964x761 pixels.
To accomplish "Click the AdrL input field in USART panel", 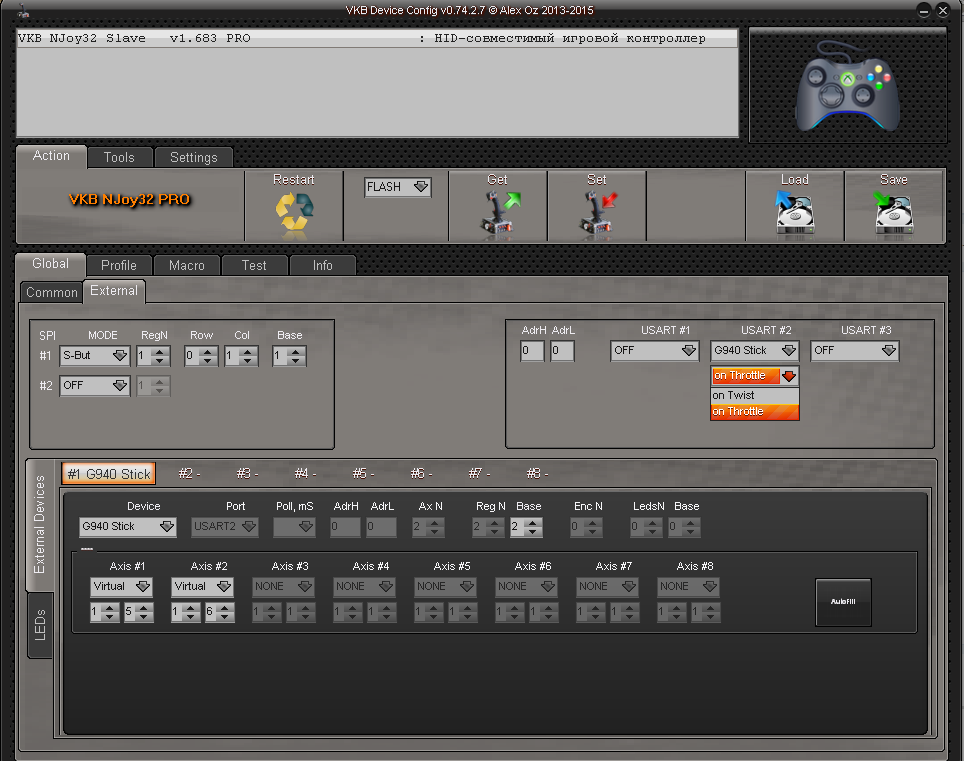I will (x=562, y=351).
